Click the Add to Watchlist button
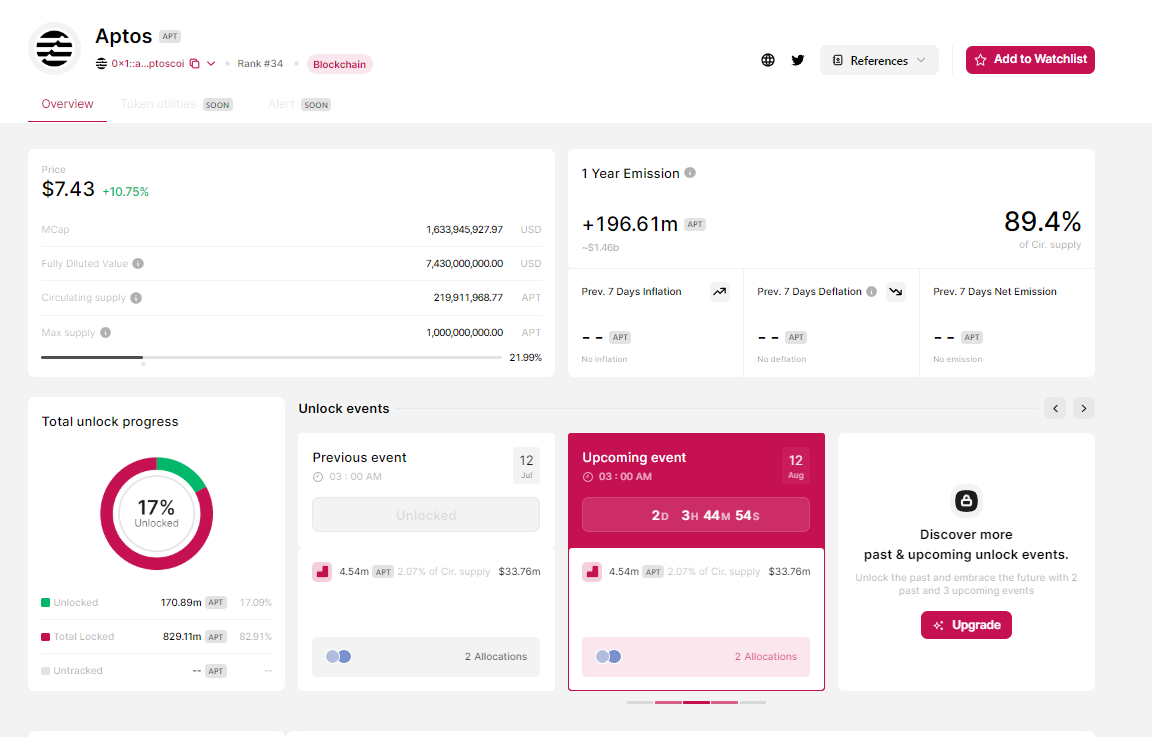The image size is (1152, 737). [x=1030, y=60]
